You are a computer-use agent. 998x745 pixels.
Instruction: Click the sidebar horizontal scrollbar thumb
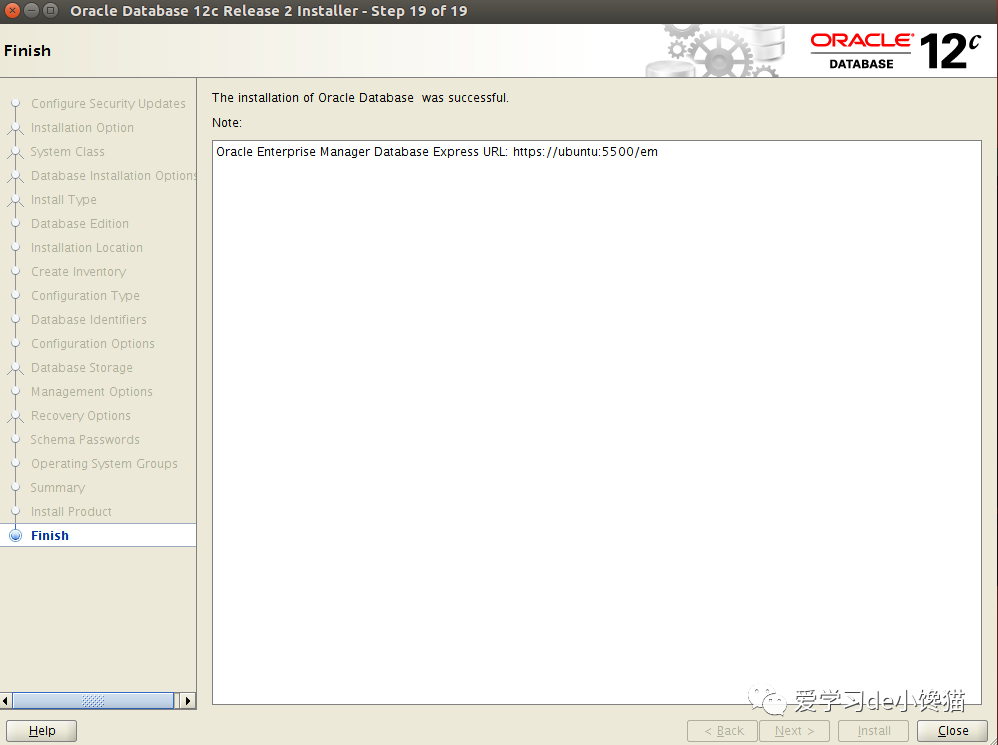(93, 701)
